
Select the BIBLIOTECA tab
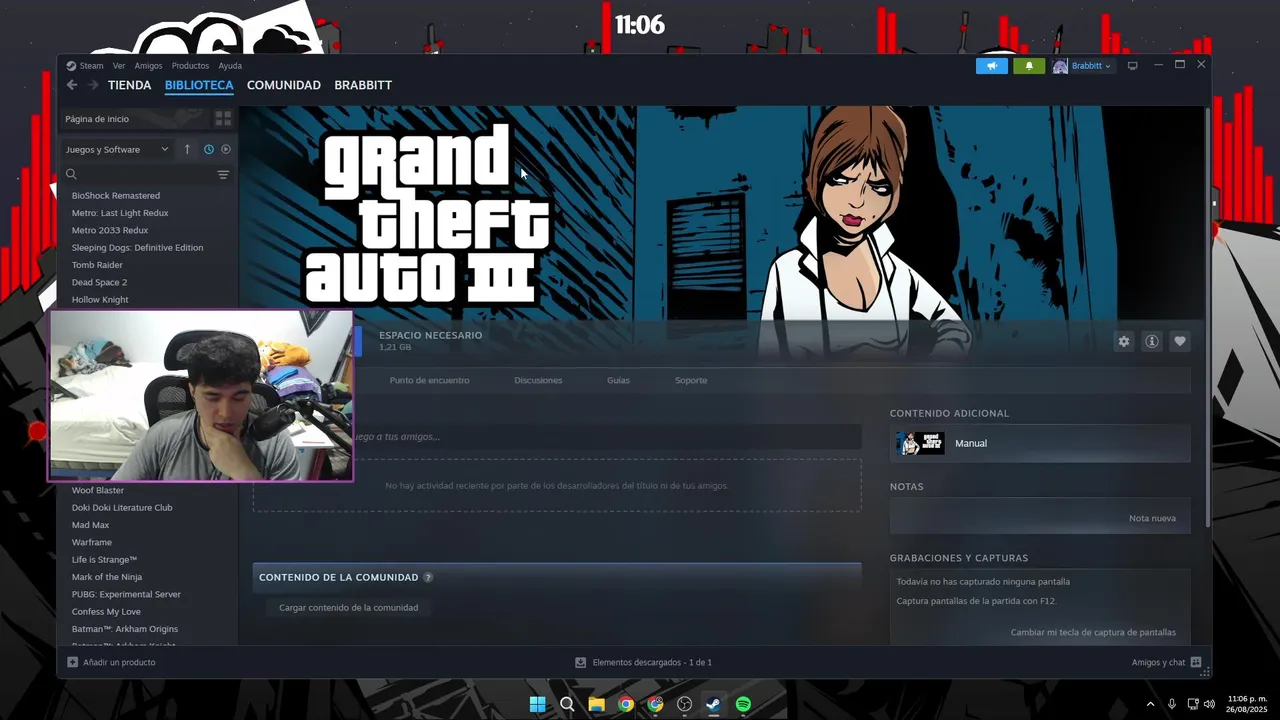coord(199,85)
